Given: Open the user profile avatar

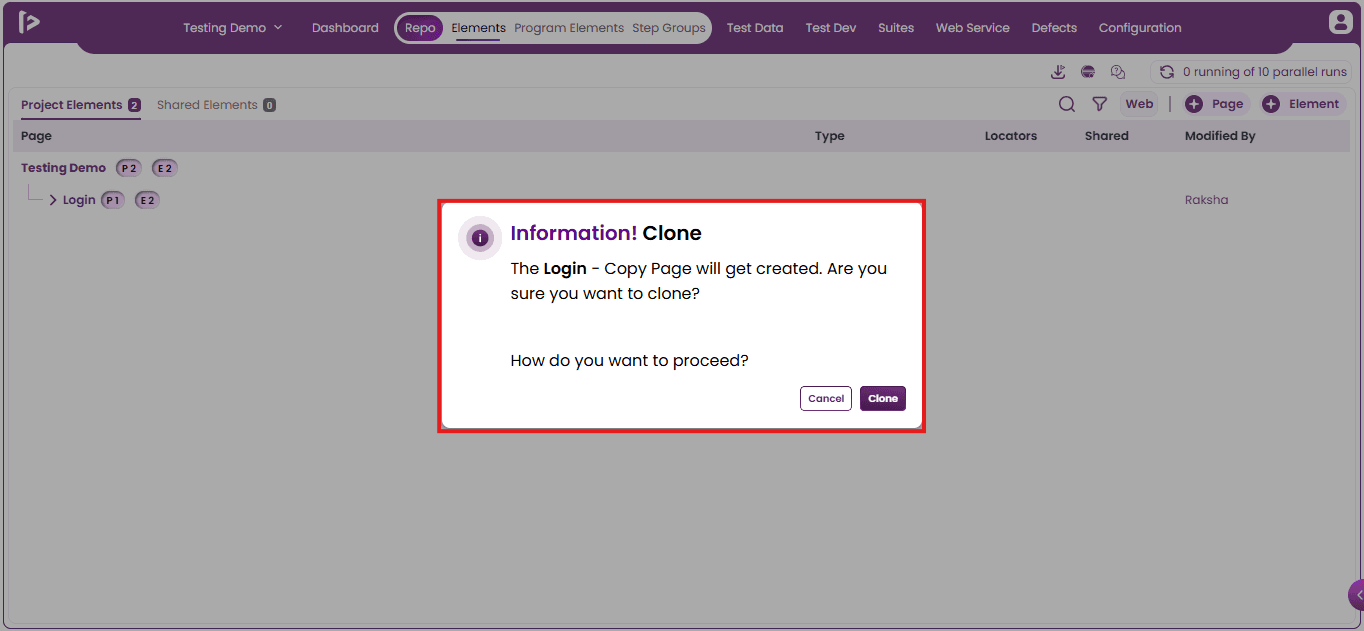Looking at the screenshot, I should (x=1340, y=22).
